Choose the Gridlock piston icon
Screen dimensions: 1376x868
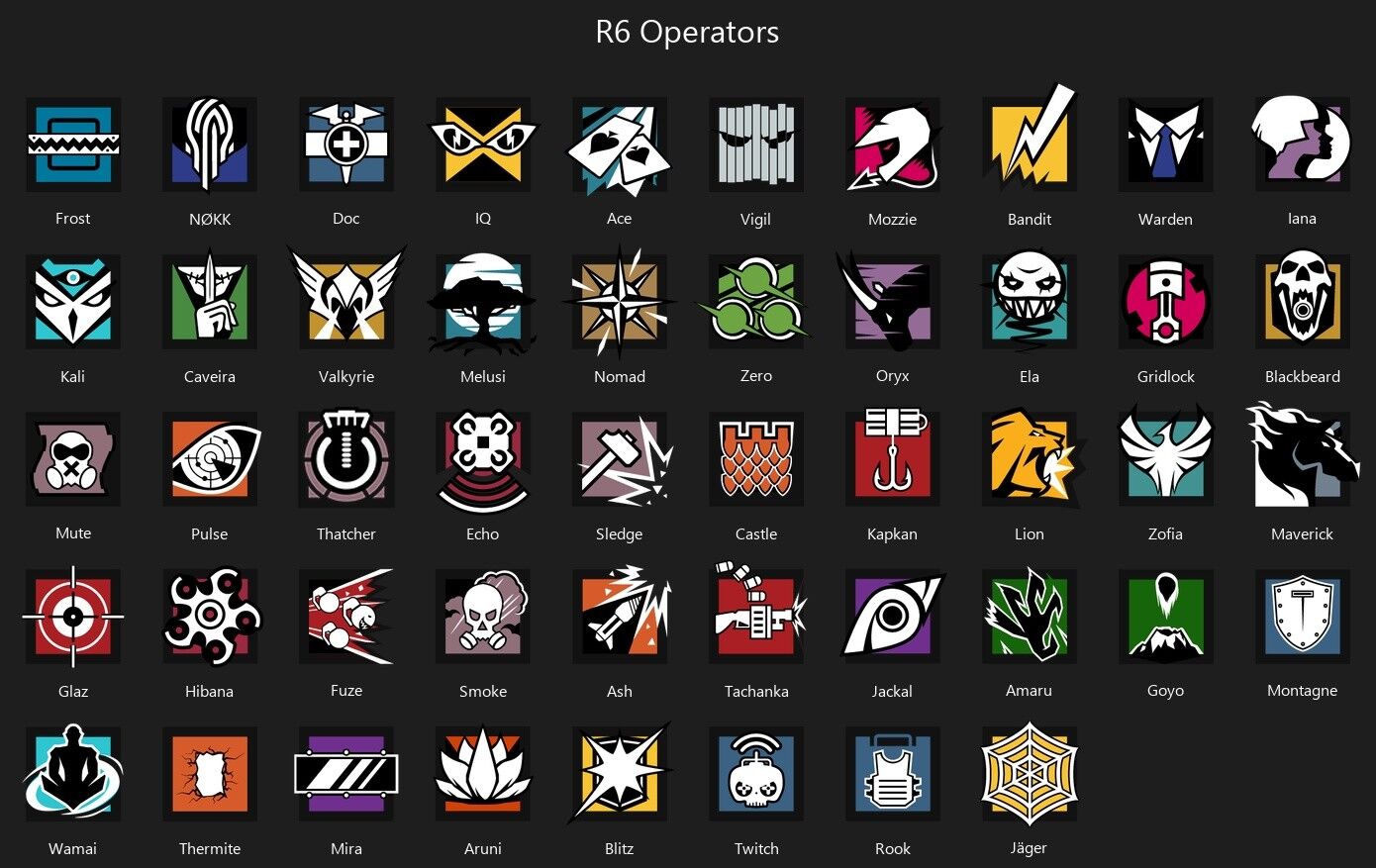coord(1166,302)
